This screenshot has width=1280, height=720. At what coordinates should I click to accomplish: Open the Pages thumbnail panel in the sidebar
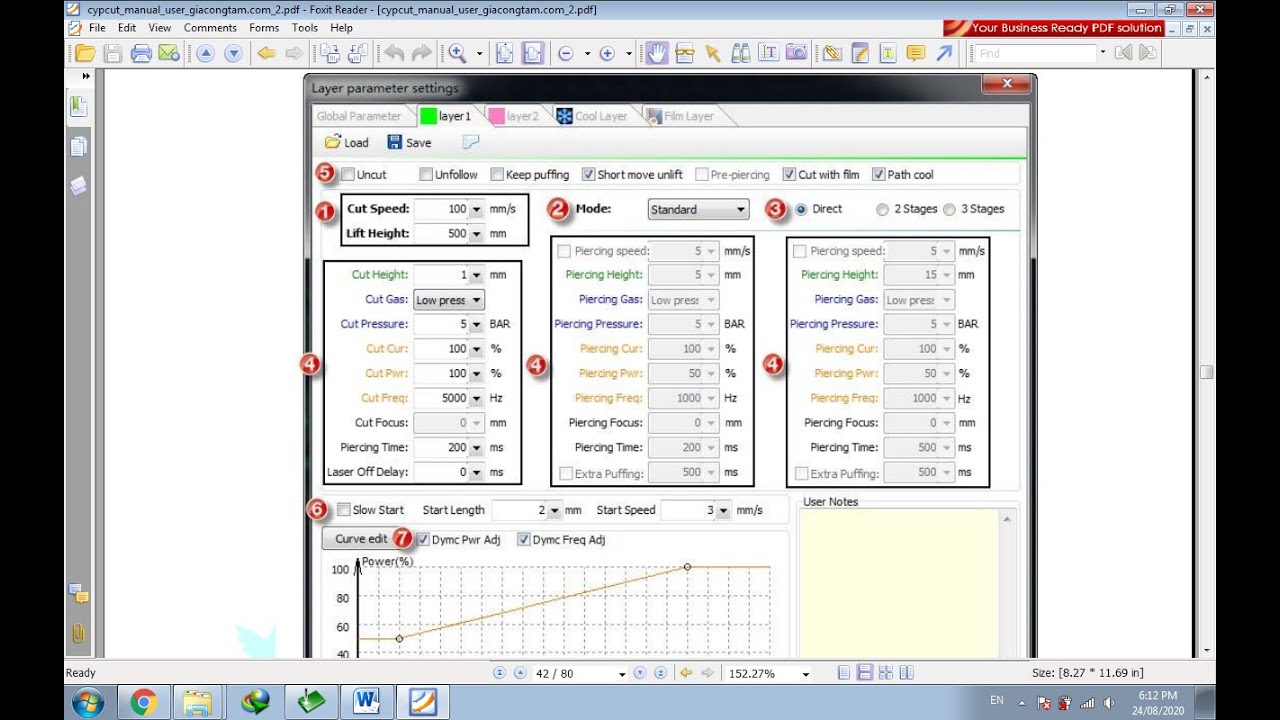tap(78, 146)
